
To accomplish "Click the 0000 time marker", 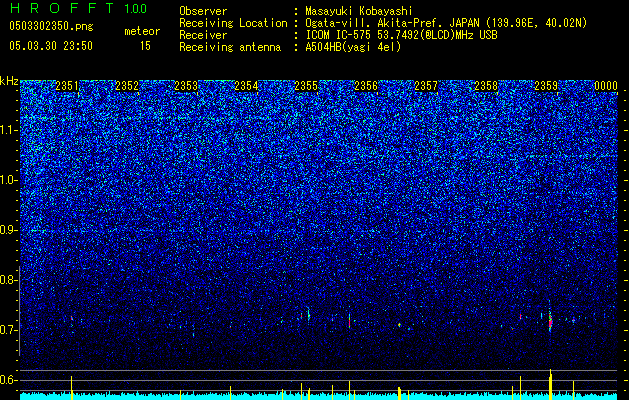I will click(x=606, y=86).
